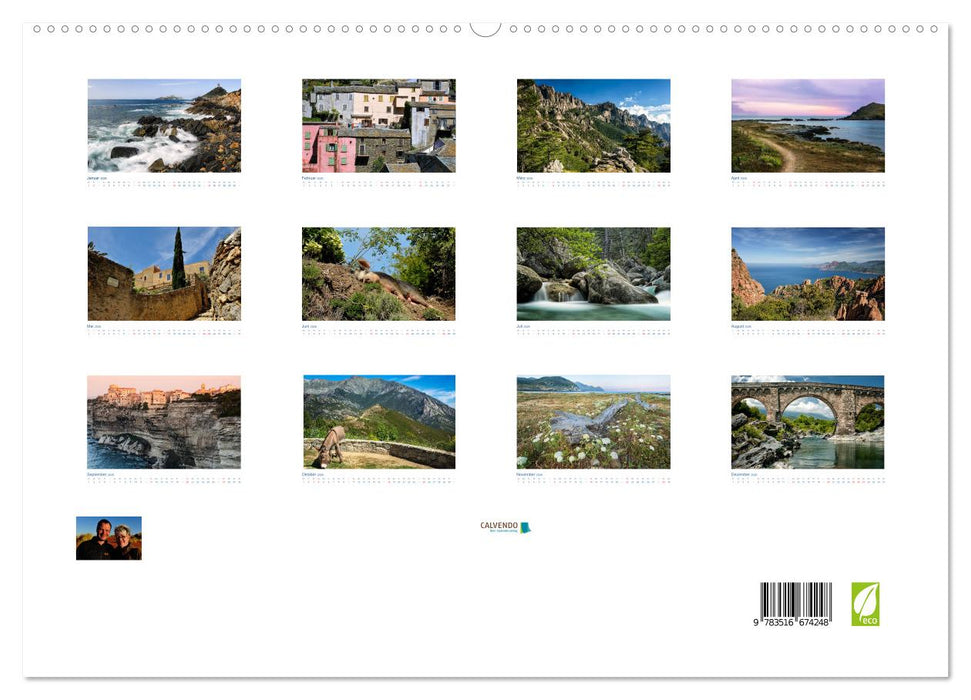The width and height of the screenshot is (971, 700).
Task: Open the photographers' portrait photo
Action: (x=109, y=538)
